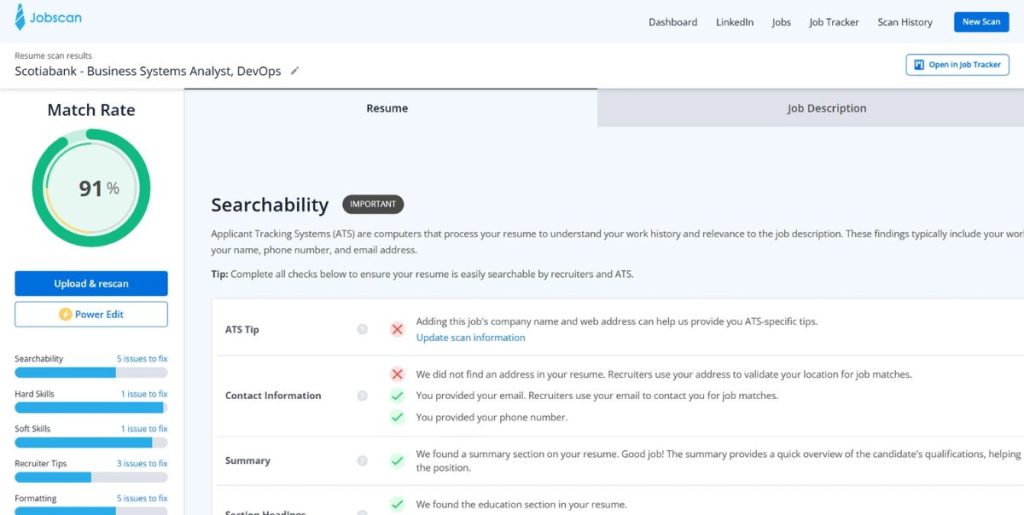Image resolution: width=1024 pixels, height=515 pixels.
Task: Open Dashboard from top navigation
Action: [x=673, y=22]
